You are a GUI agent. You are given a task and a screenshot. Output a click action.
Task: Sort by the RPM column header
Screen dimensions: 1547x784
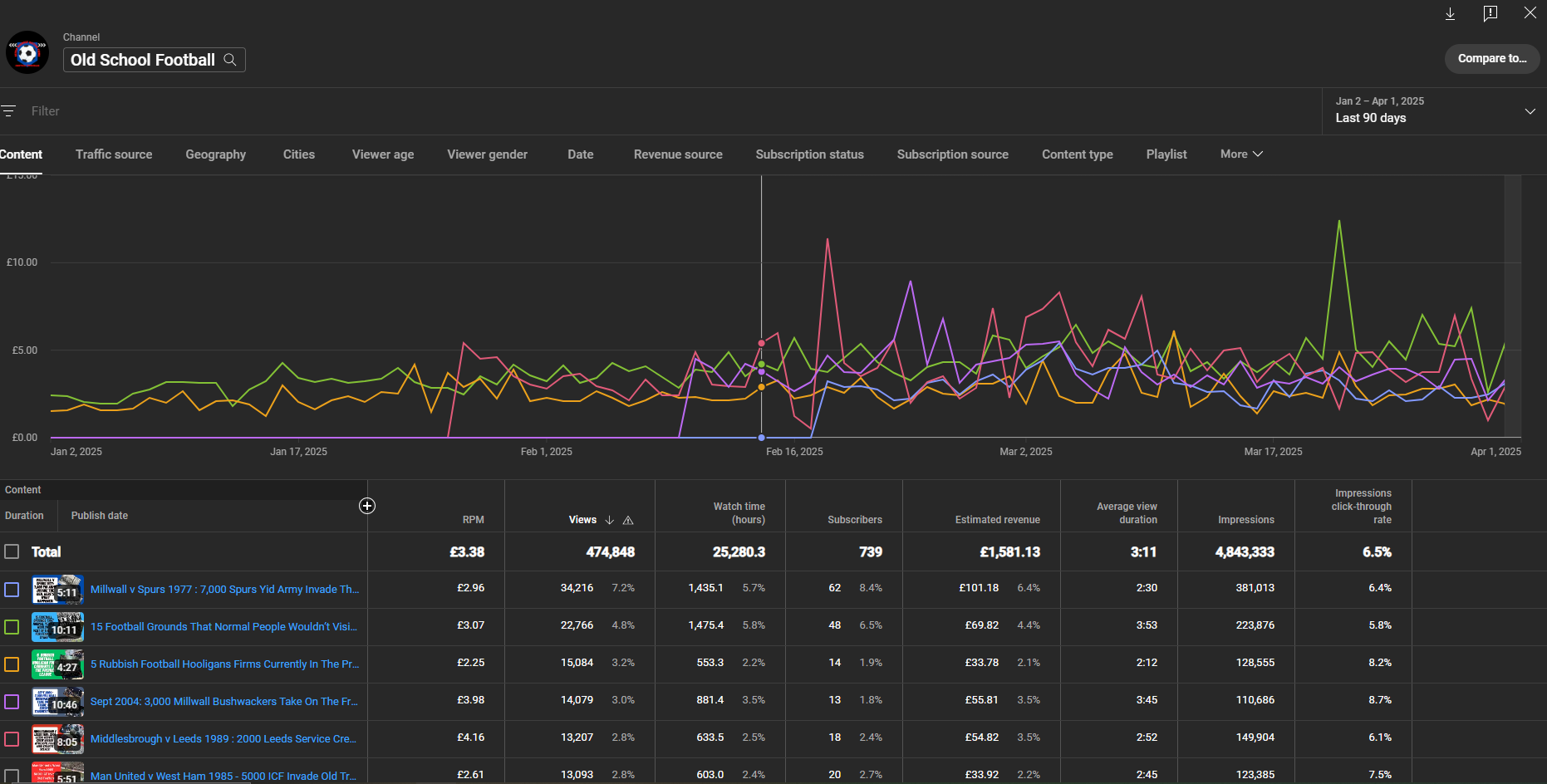click(x=473, y=520)
